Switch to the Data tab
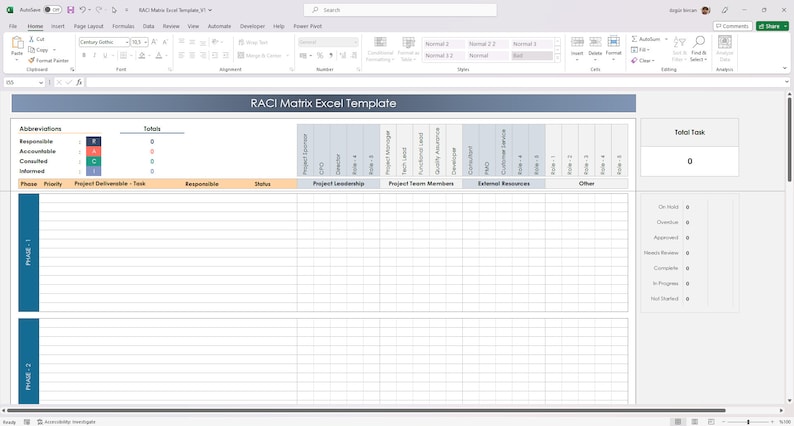Image resolution: width=794 pixels, height=426 pixels. pos(148,26)
